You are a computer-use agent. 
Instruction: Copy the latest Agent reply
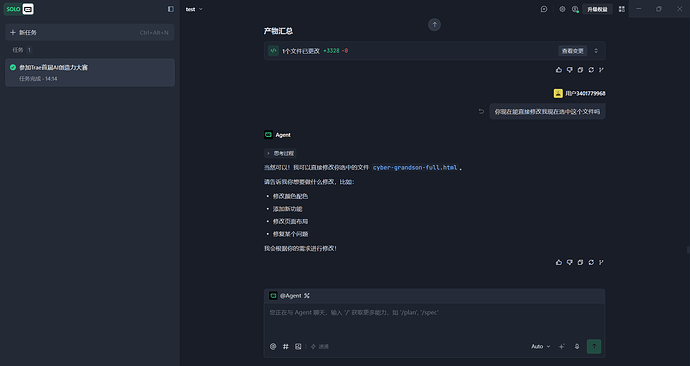580,262
